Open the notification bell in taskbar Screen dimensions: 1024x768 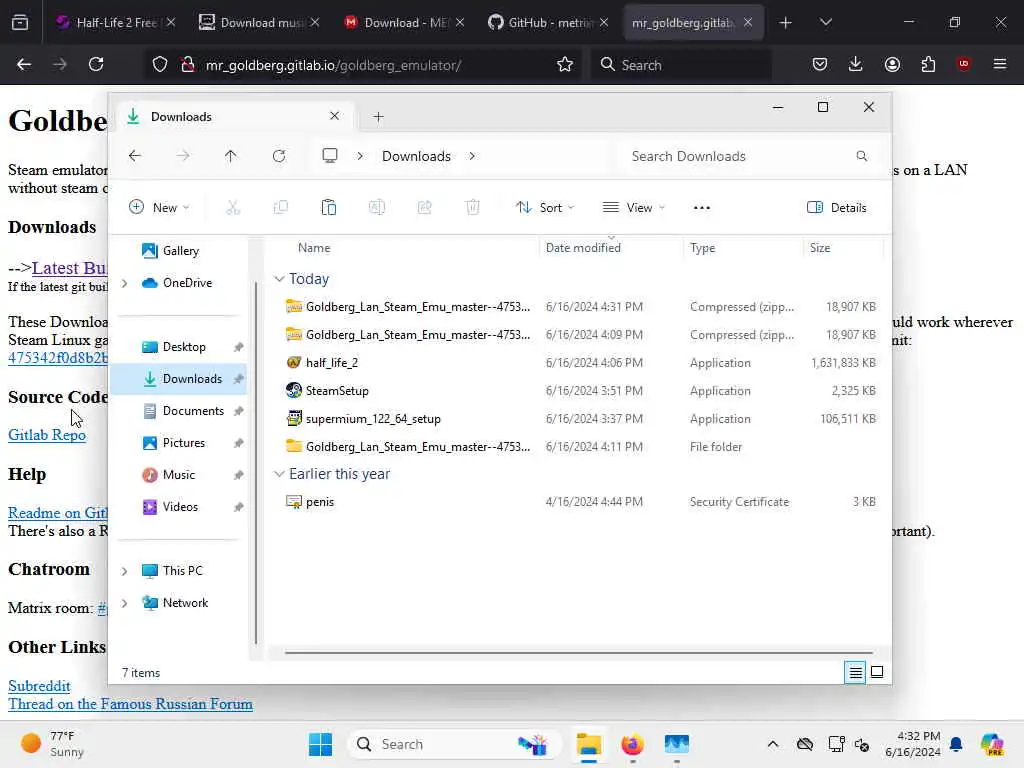[956, 744]
